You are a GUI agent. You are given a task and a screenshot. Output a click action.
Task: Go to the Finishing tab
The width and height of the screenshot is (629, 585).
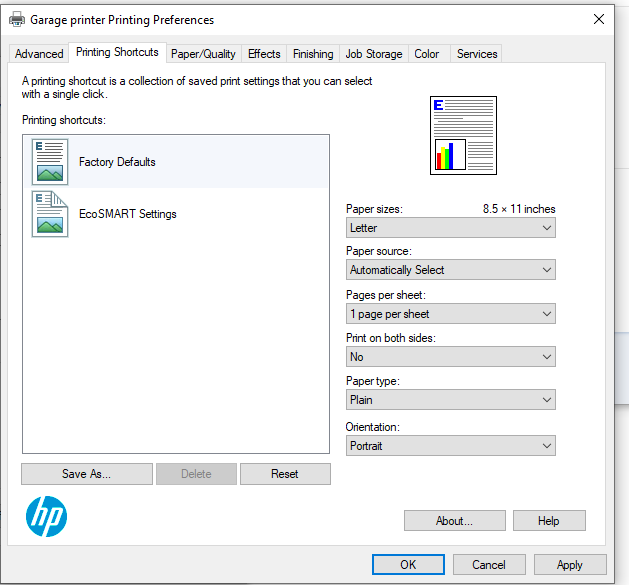pyautogui.click(x=313, y=54)
